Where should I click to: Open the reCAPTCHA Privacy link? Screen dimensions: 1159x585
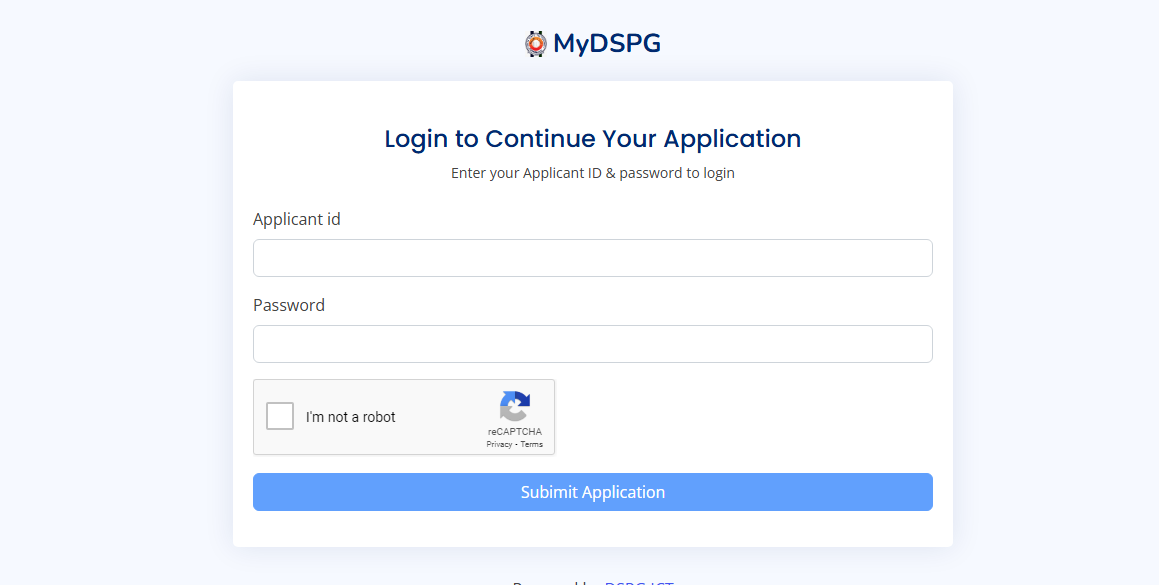point(499,444)
